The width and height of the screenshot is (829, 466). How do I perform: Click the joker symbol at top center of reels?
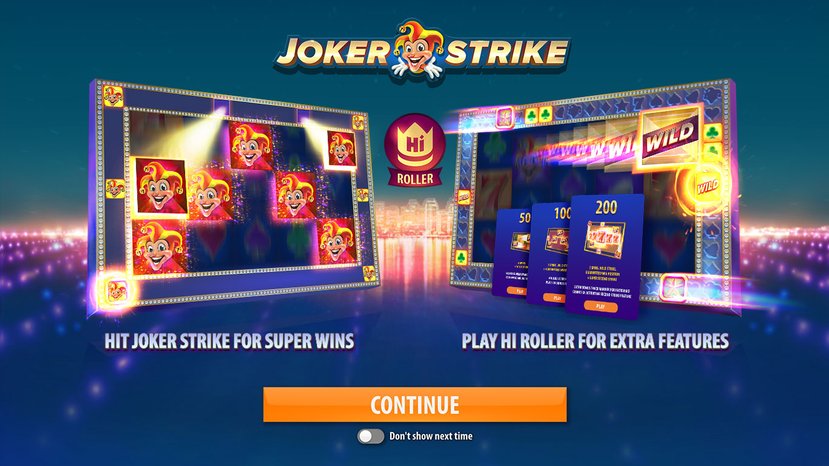[251, 145]
